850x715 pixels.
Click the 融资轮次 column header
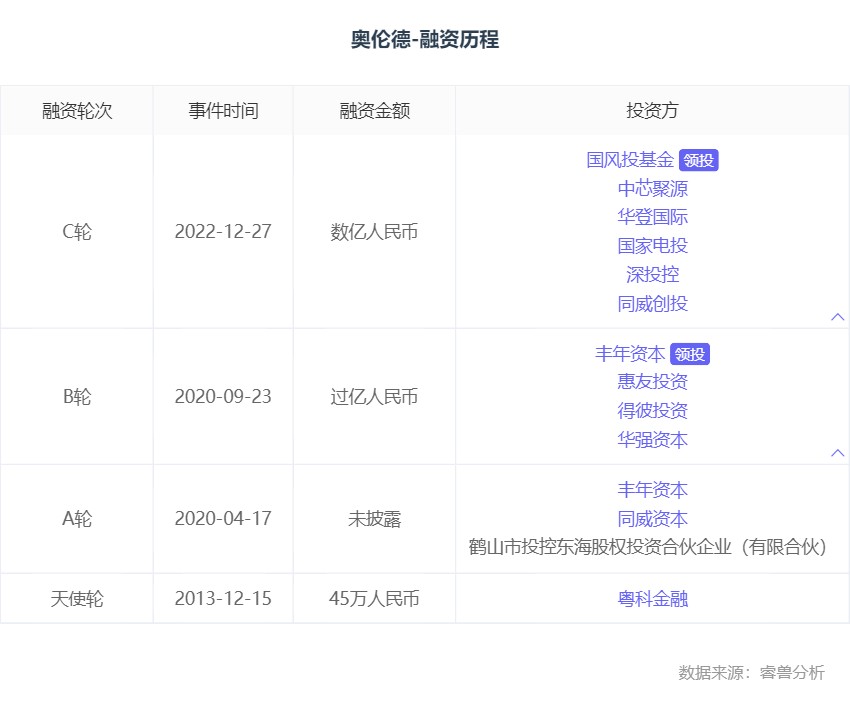click(x=77, y=111)
